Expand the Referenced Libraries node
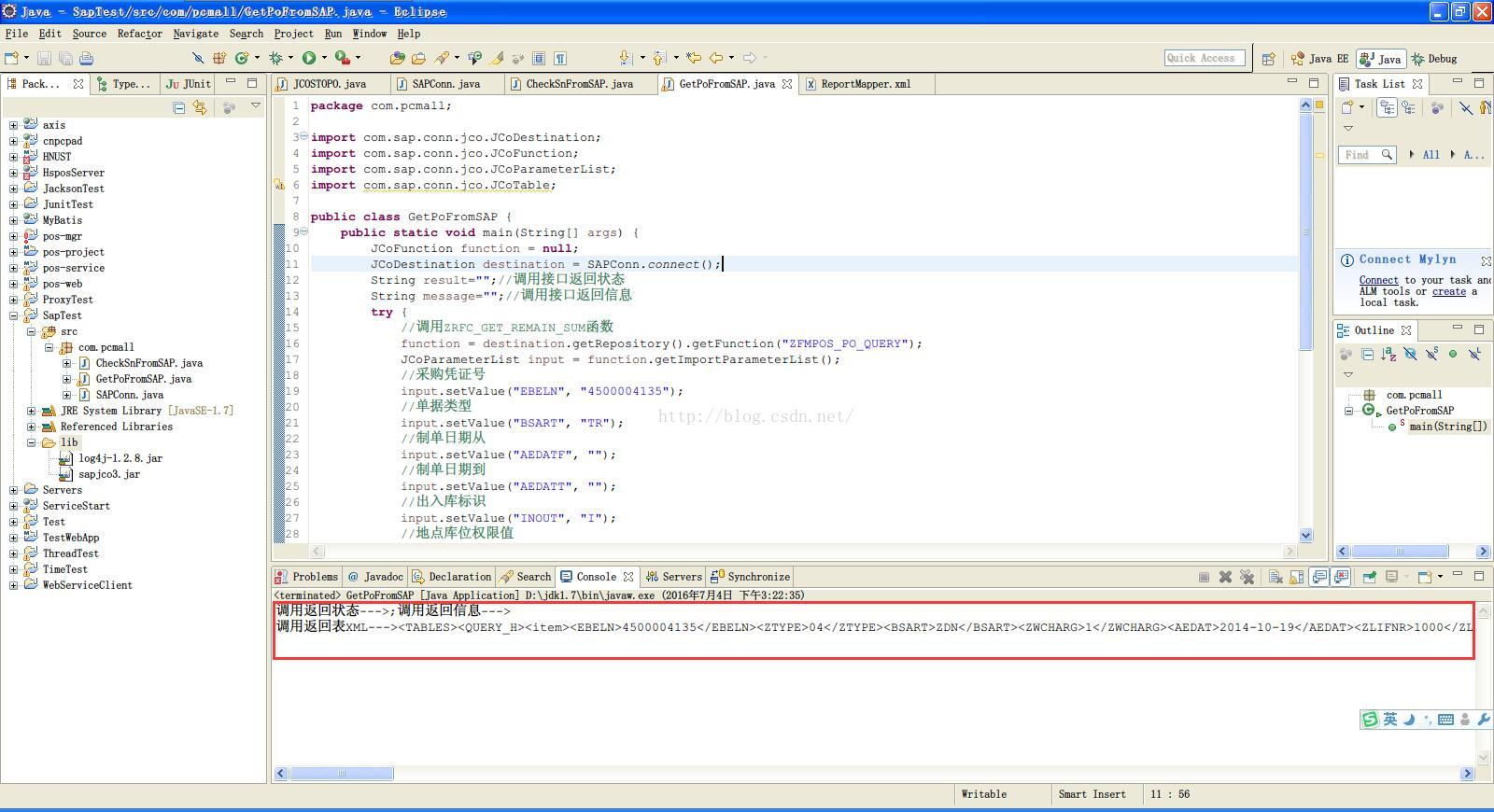Image resolution: width=1494 pixels, height=812 pixels. click(31, 427)
